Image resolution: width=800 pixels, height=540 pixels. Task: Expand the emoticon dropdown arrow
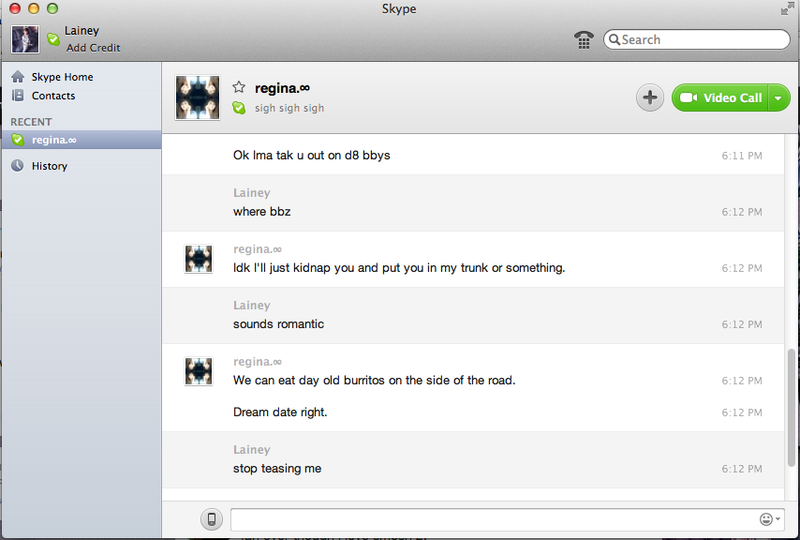[x=779, y=520]
